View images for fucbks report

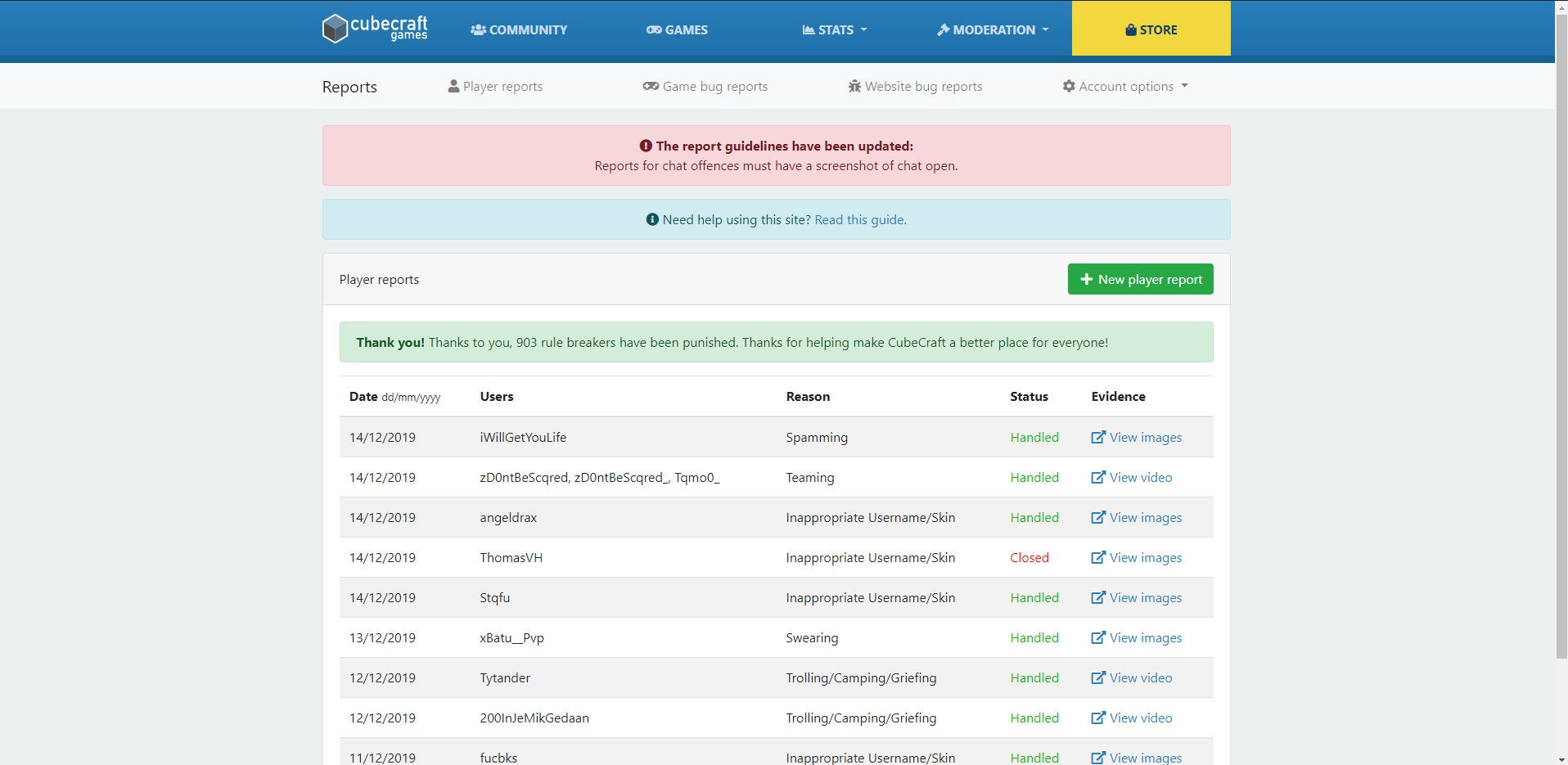click(x=1137, y=758)
